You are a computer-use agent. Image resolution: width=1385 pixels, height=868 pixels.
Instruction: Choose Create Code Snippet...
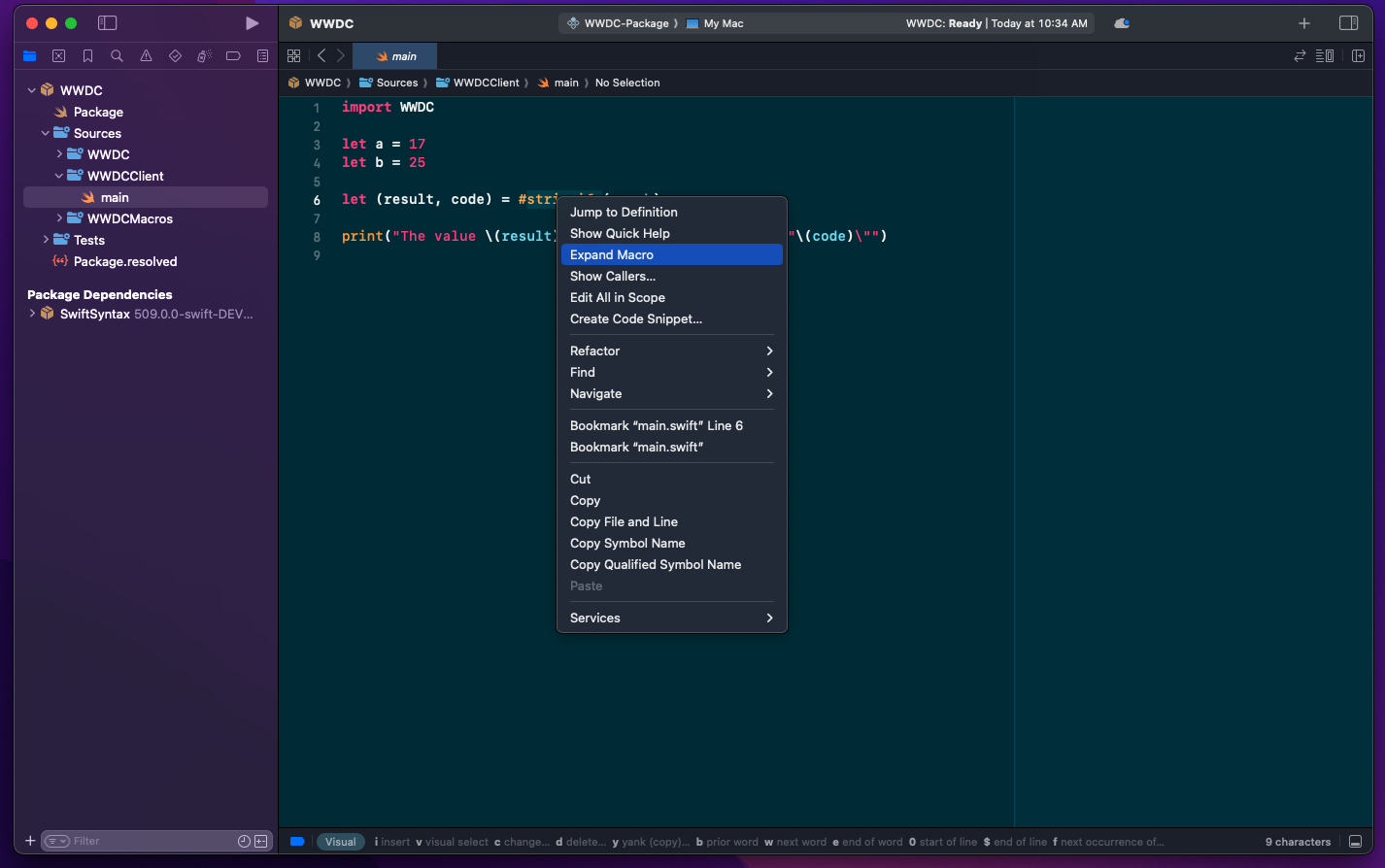[x=672, y=318]
